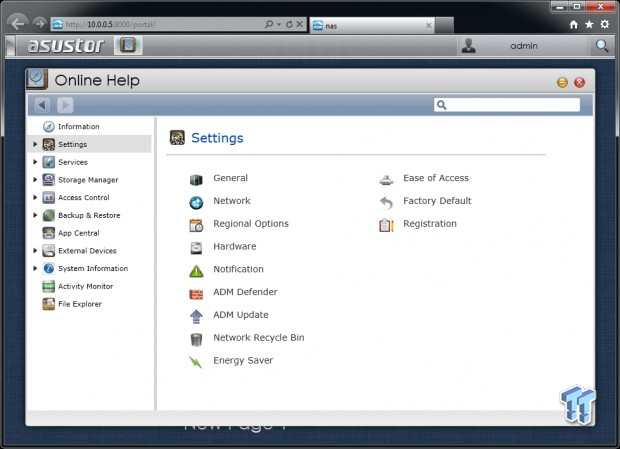
Task: Select the 'nas' browser tab
Action: click(372, 26)
